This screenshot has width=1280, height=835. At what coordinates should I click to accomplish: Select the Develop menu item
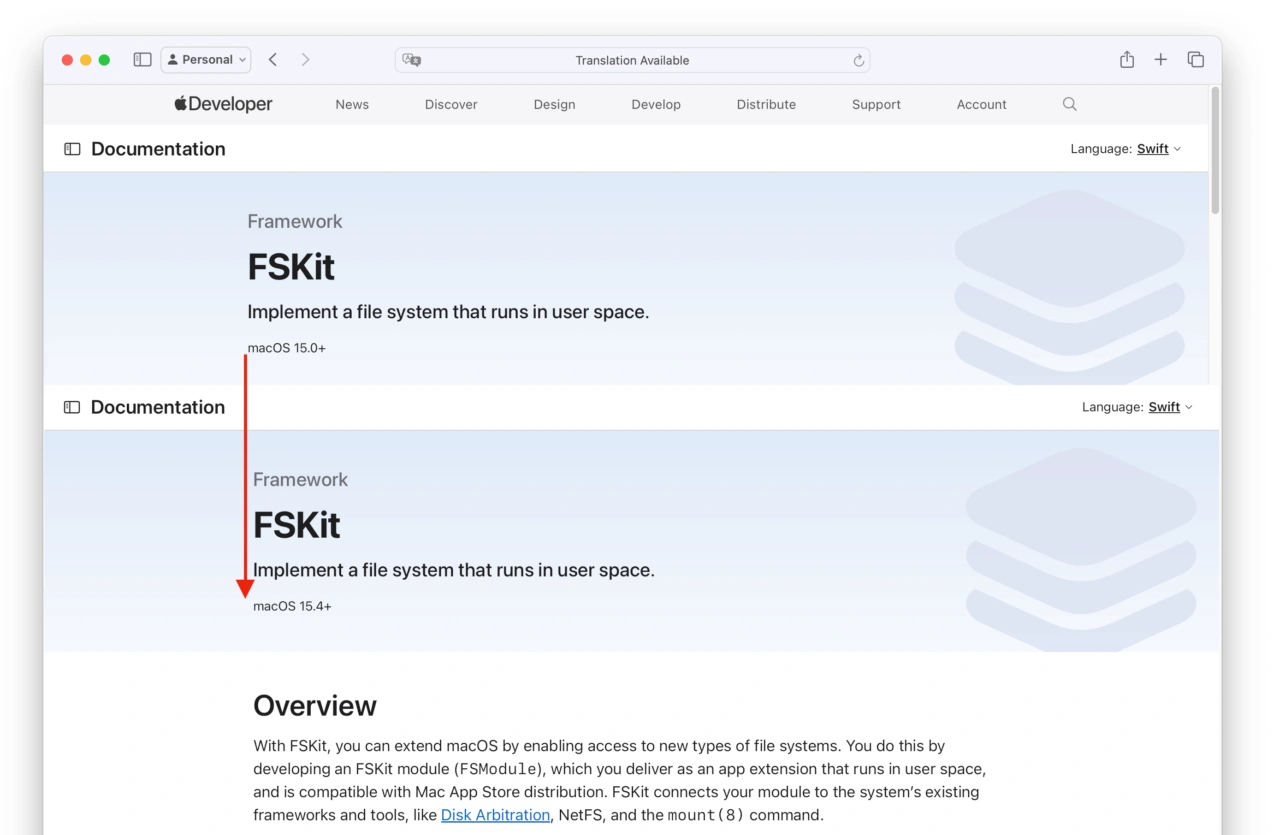point(656,104)
